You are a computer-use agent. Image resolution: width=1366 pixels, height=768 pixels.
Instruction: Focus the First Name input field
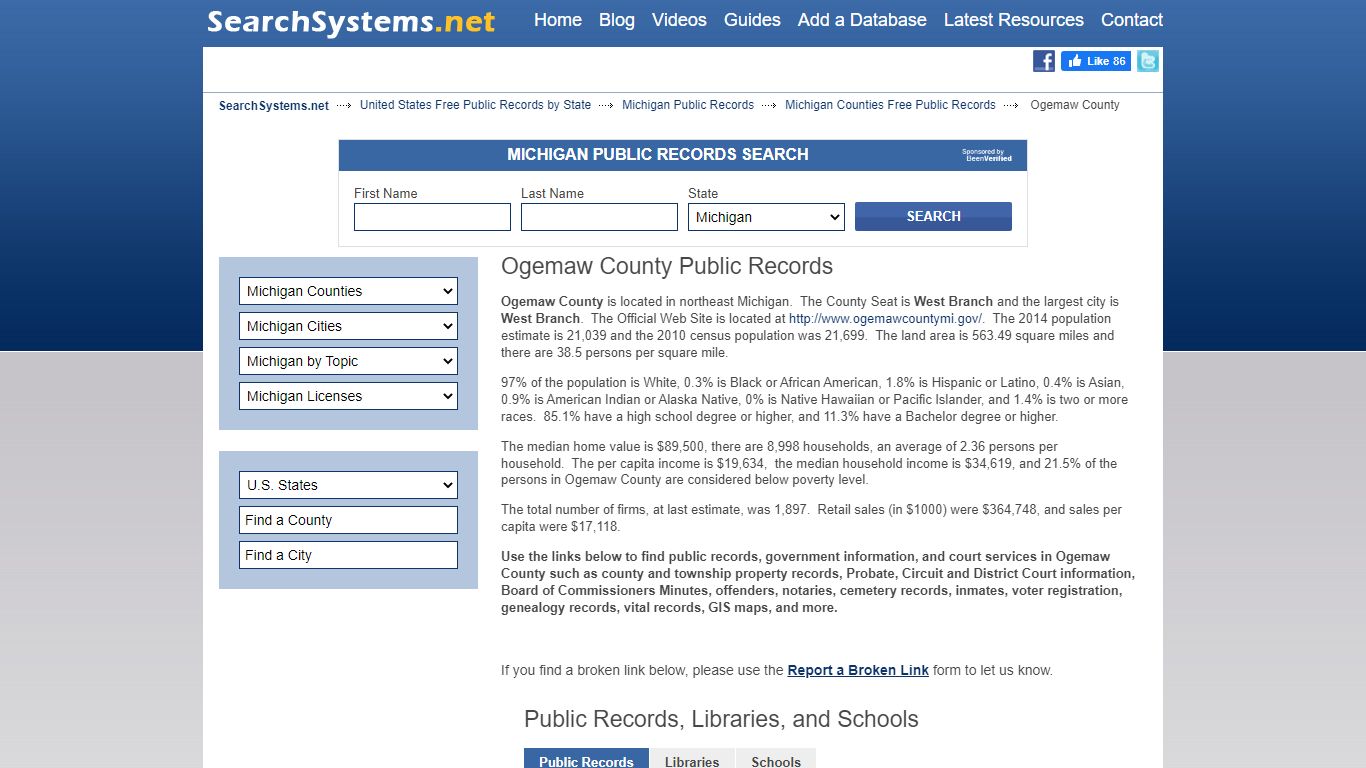click(432, 217)
